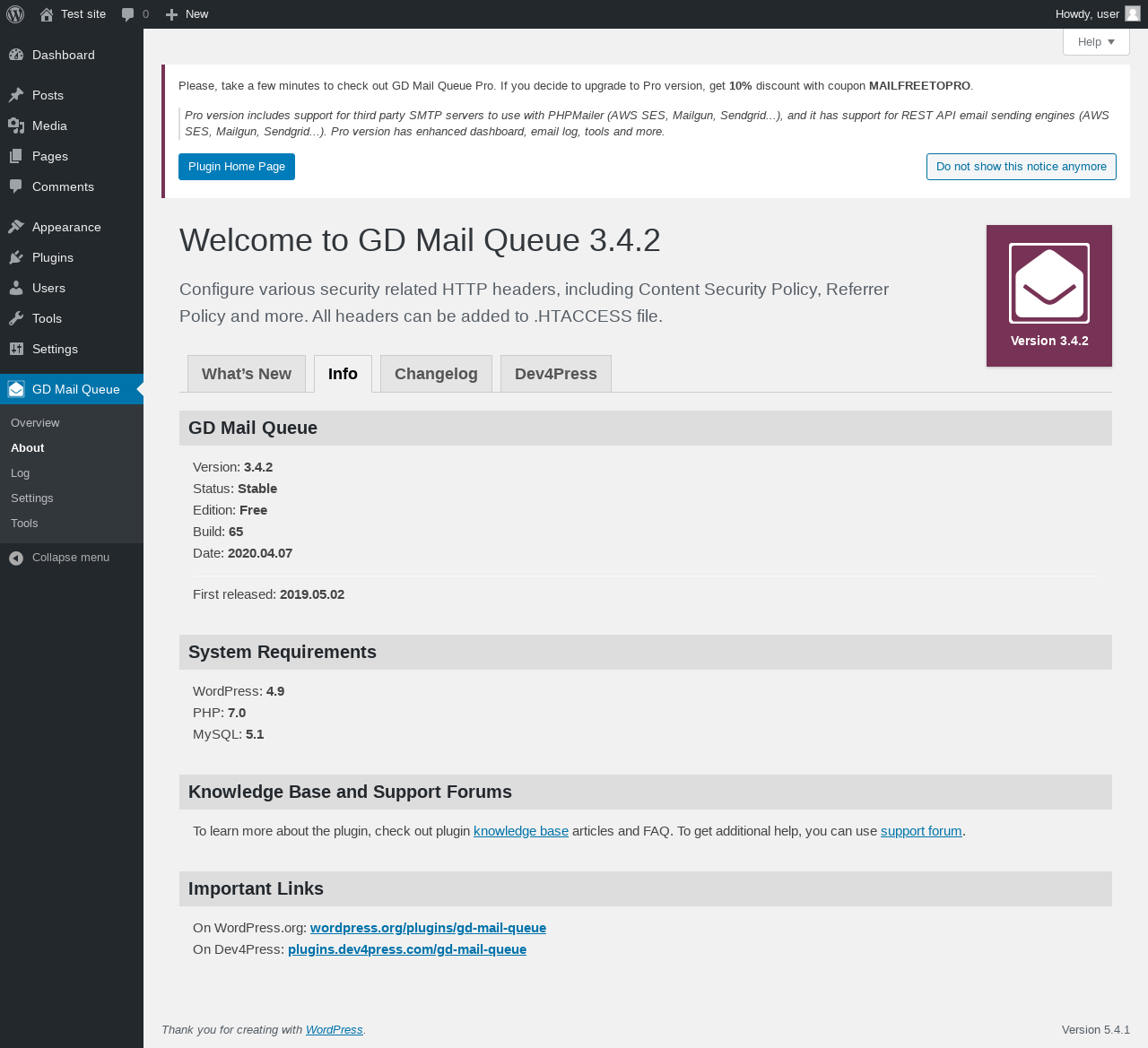Dismiss with Do not show this notice anymore
Viewport: 1148px width, 1048px height.
[1022, 167]
